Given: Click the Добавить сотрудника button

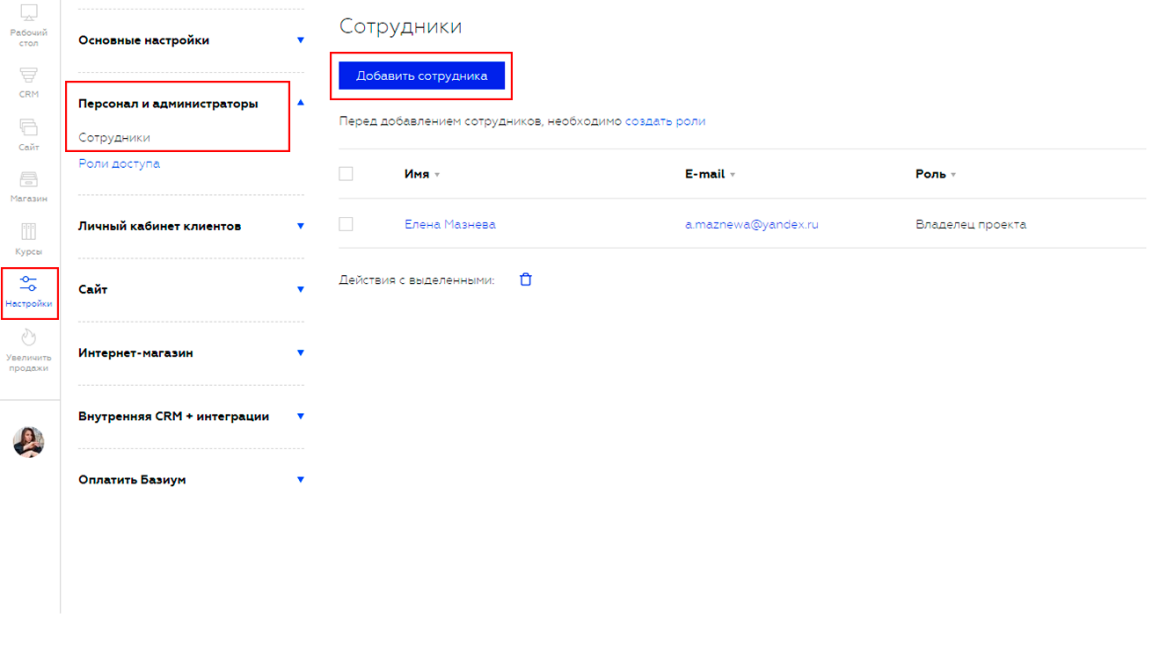Looking at the screenshot, I should 422,75.
